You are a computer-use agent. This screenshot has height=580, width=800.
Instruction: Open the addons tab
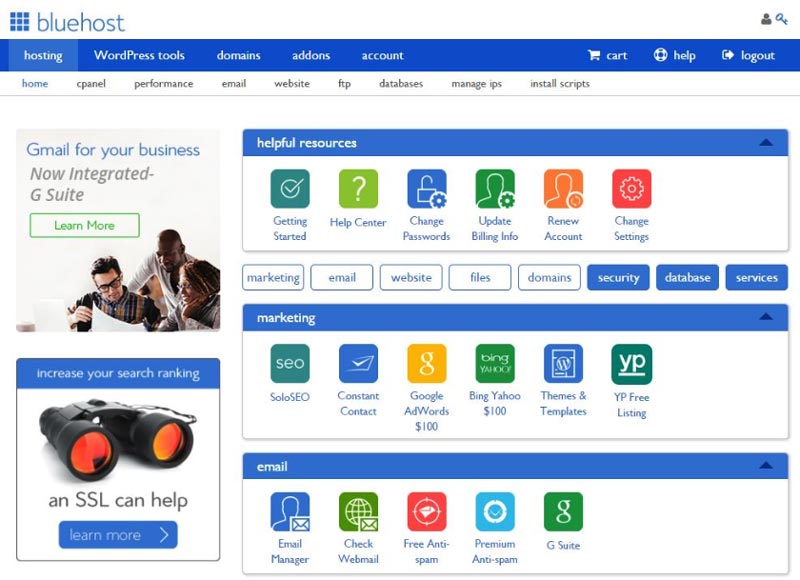click(x=311, y=55)
